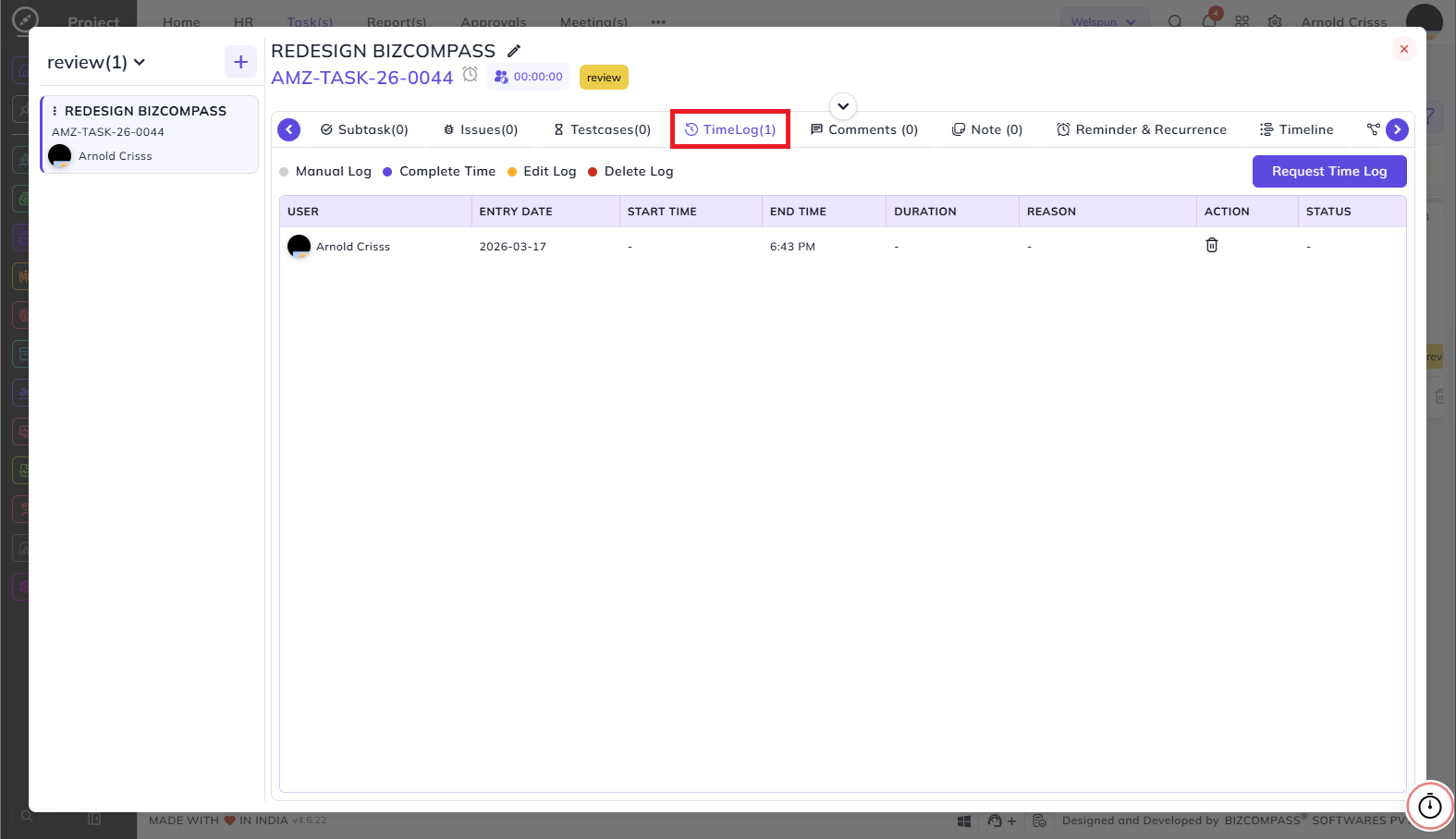Screen dimensions: 1456x839
Task: Click the red Delete Log legend dot
Action: 593,172
